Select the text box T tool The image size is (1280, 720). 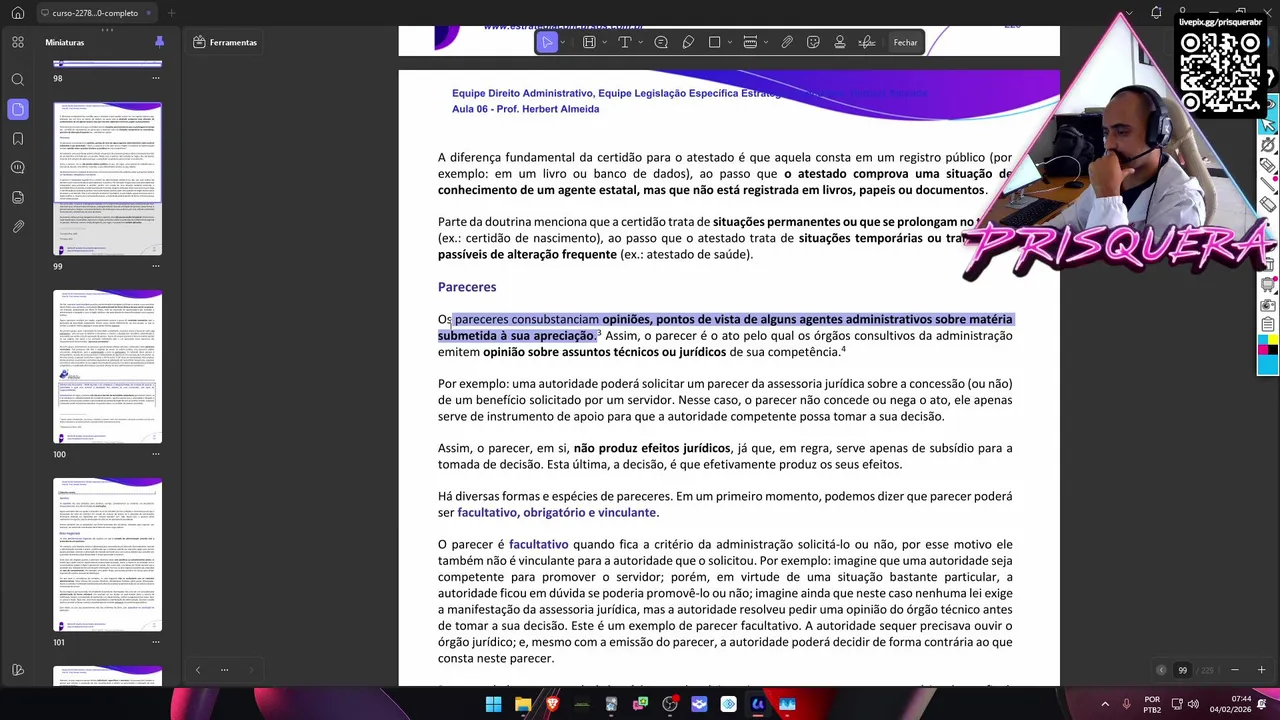[x=625, y=42]
